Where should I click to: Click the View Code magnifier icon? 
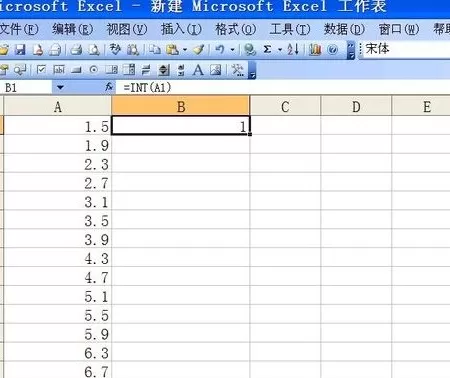click(20, 70)
